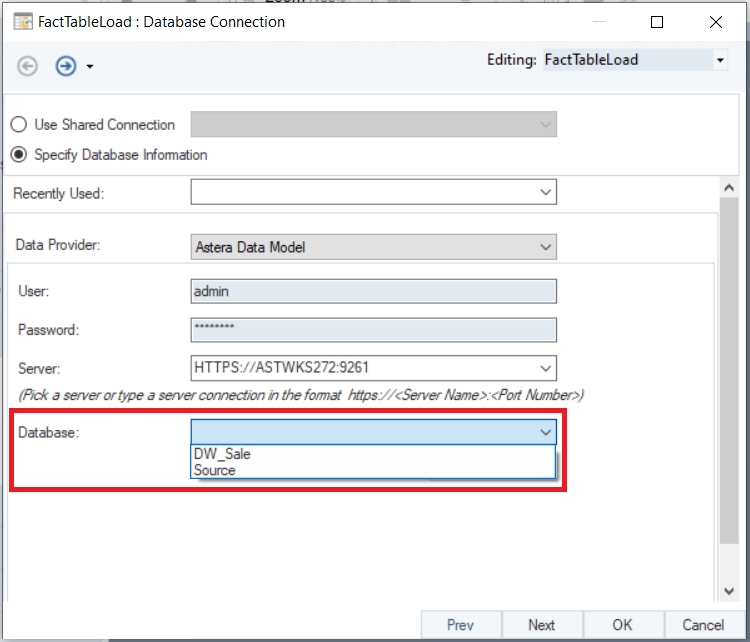This screenshot has height=642, width=750.
Task: Click the Password input field
Action: tap(373, 330)
